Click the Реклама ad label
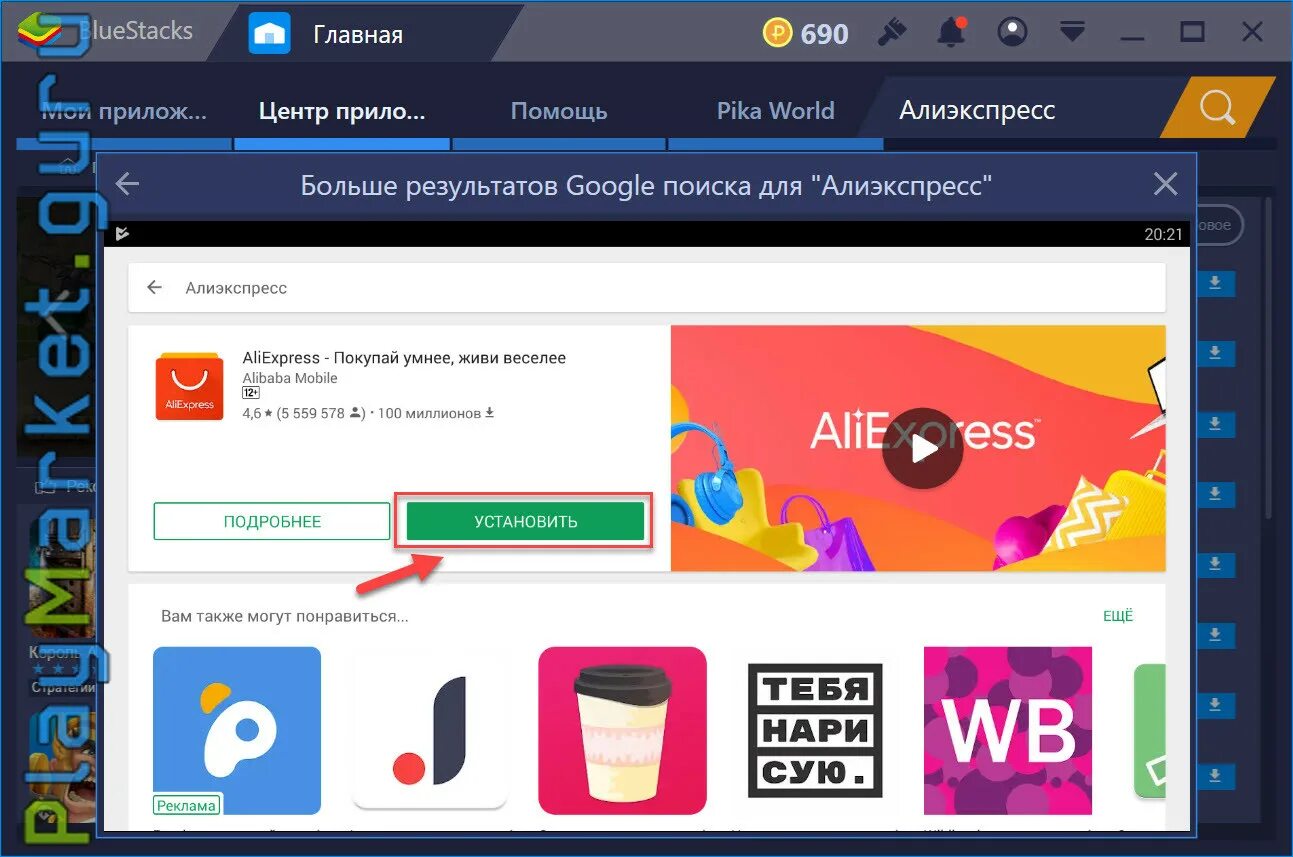Image resolution: width=1293 pixels, height=857 pixels. pos(186,805)
